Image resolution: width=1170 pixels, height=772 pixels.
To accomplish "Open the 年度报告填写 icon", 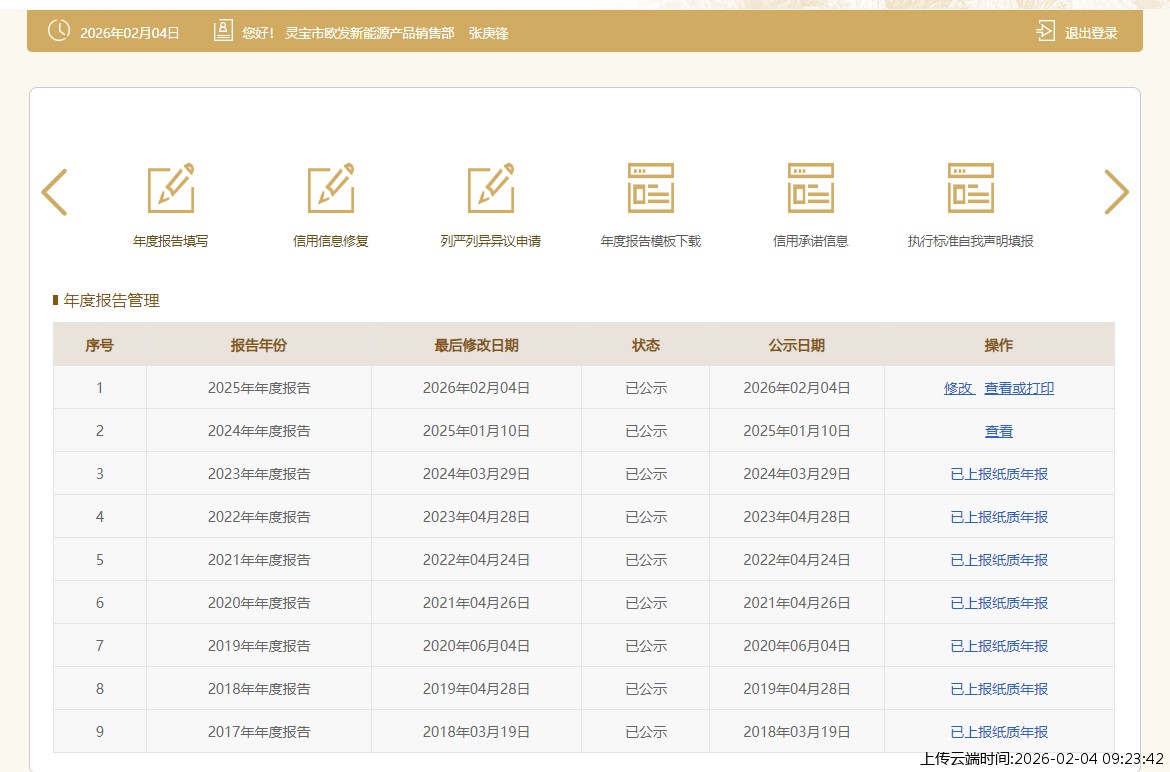I will (171, 188).
